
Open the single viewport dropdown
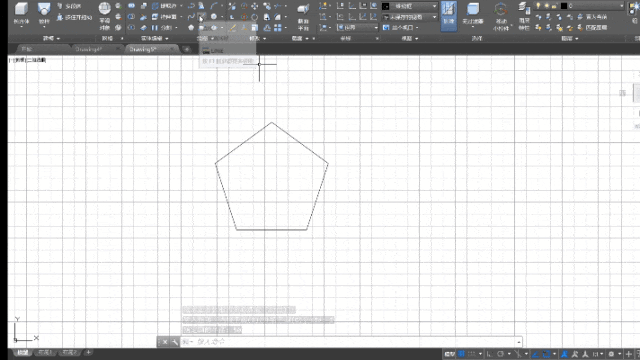[x=400, y=27]
